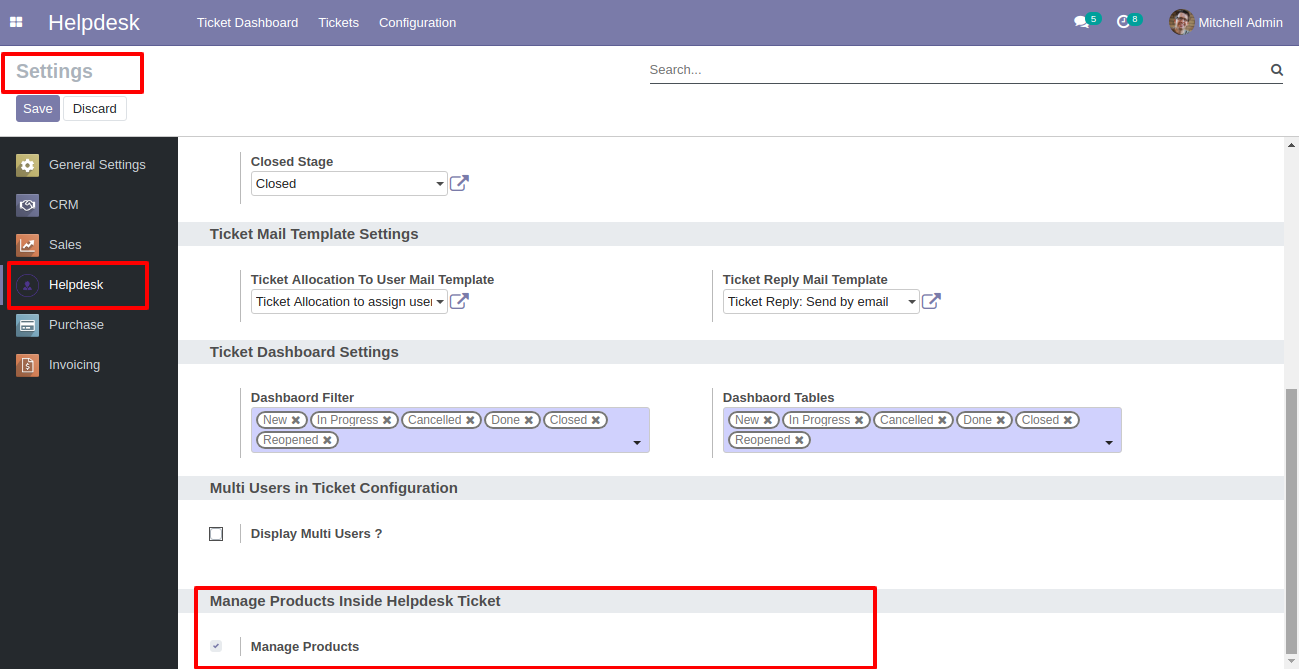Click the Sales chart icon

pyautogui.click(x=28, y=245)
